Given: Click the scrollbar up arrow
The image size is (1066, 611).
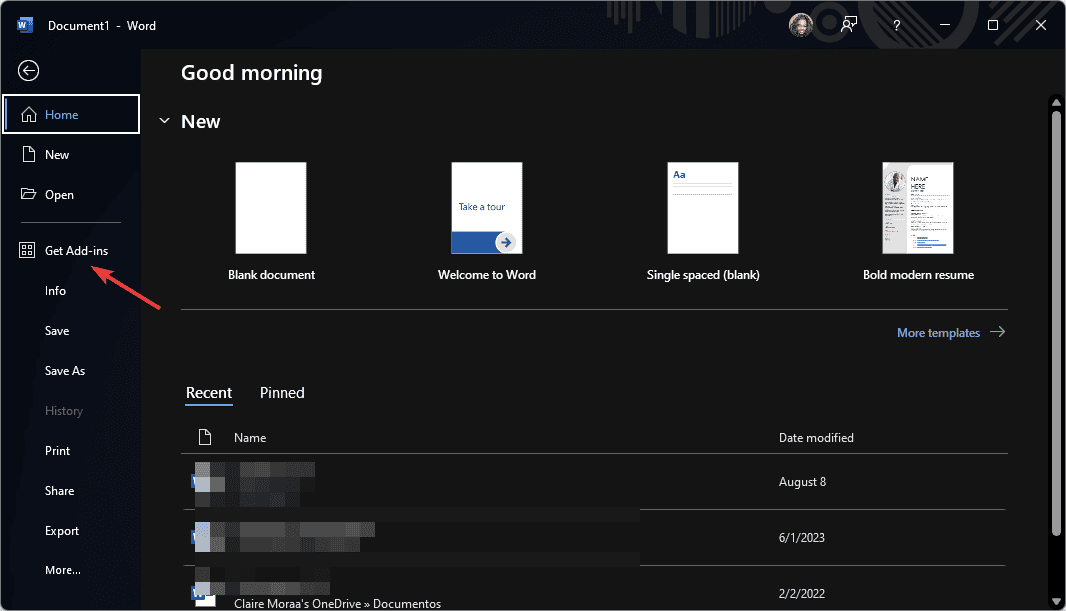Looking at the screenshot, I should [1056, 103].
